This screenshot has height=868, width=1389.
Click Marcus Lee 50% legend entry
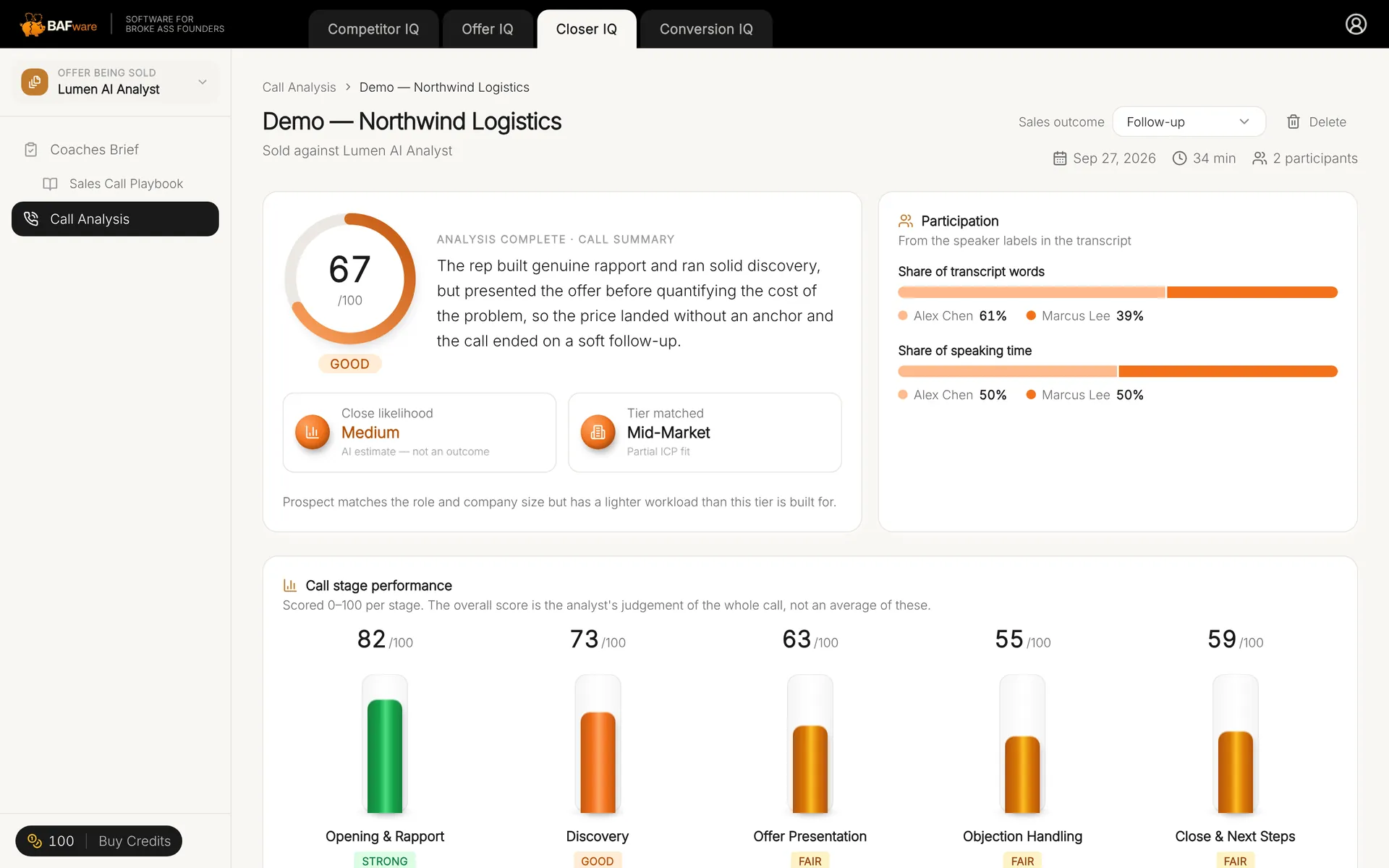pyautogui.click(x=1085, y=395)
